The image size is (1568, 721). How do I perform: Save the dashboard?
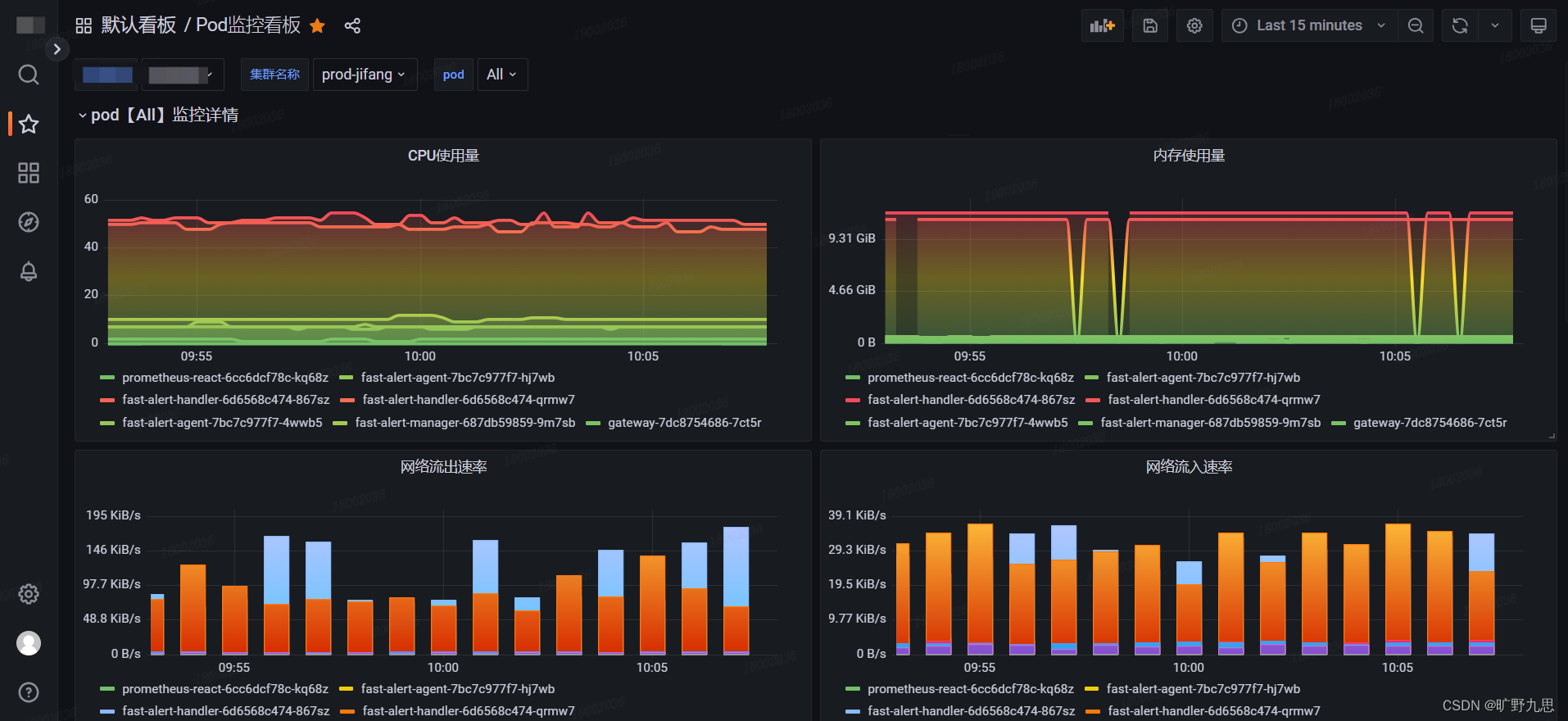pyautogui.click(x=1150, y=25)
